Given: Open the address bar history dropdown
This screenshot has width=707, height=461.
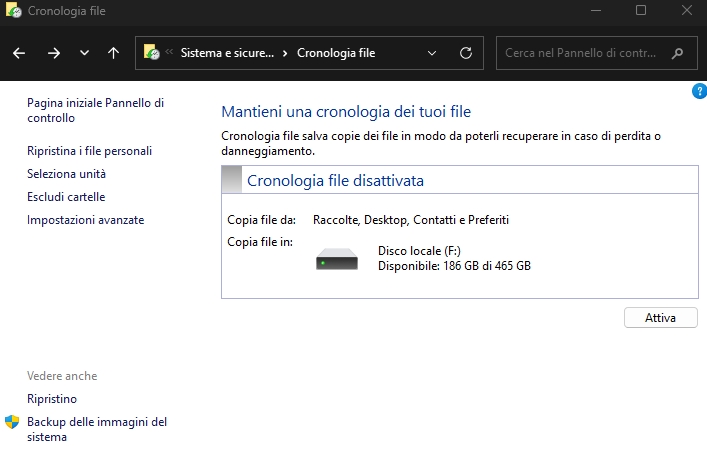Looking at the screenshot, I should tap(432, 53).
